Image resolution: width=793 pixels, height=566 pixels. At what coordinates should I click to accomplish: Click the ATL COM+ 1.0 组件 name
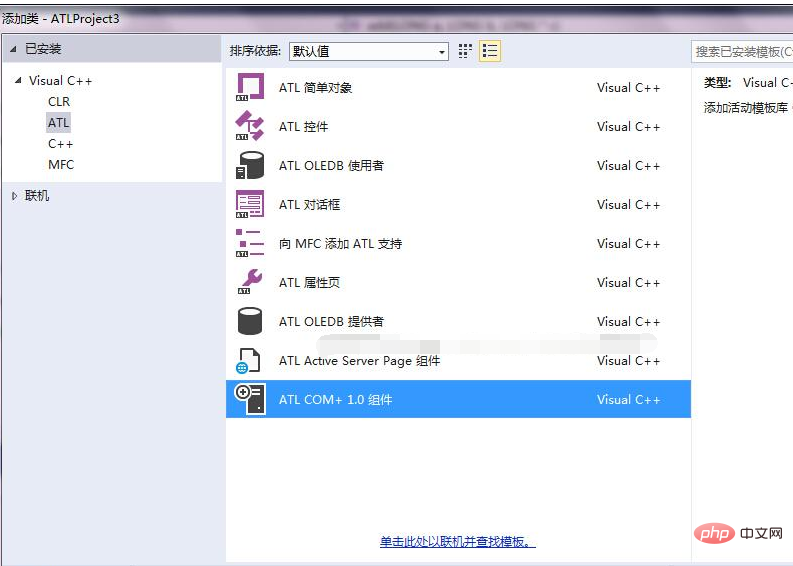coord(336,400)
